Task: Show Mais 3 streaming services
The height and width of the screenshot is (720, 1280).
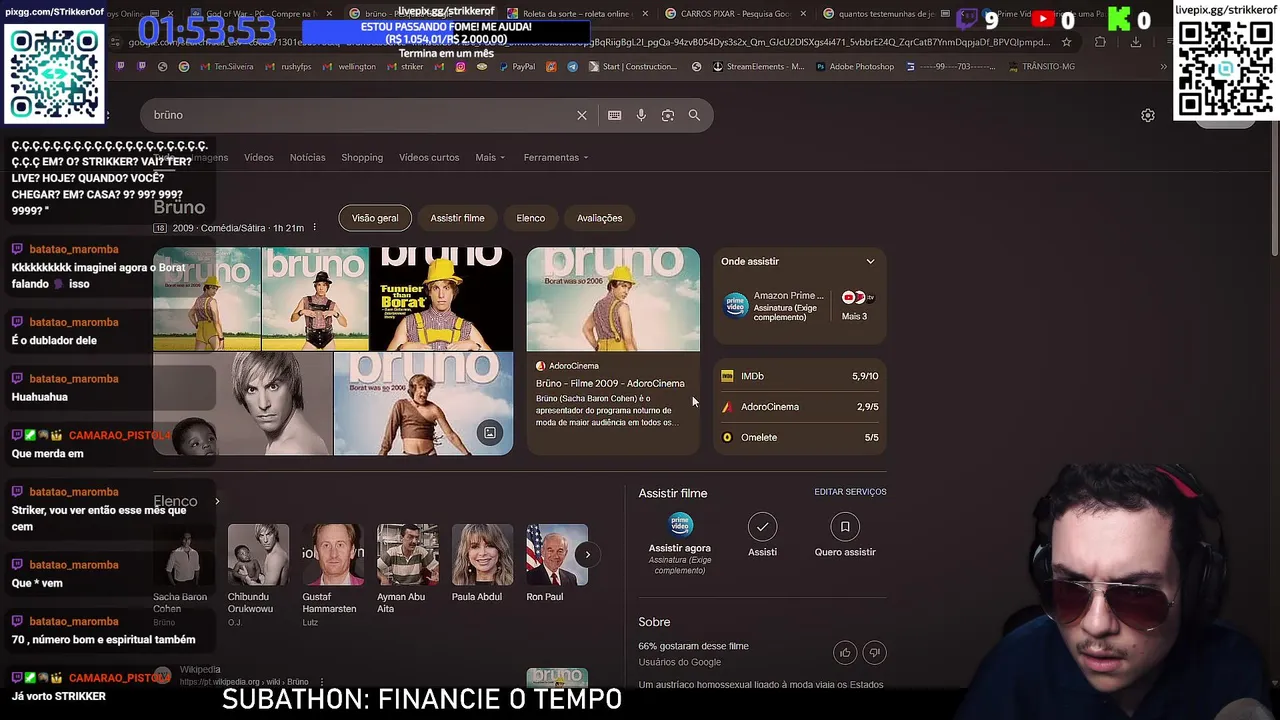Action: (x=855, y=306)
